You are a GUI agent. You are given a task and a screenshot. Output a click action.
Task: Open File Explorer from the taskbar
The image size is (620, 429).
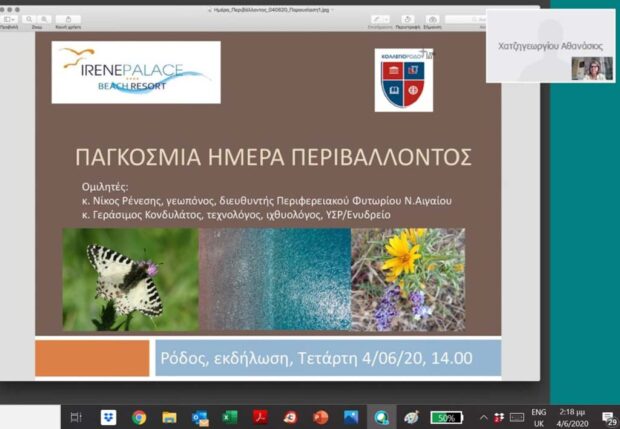169,418
